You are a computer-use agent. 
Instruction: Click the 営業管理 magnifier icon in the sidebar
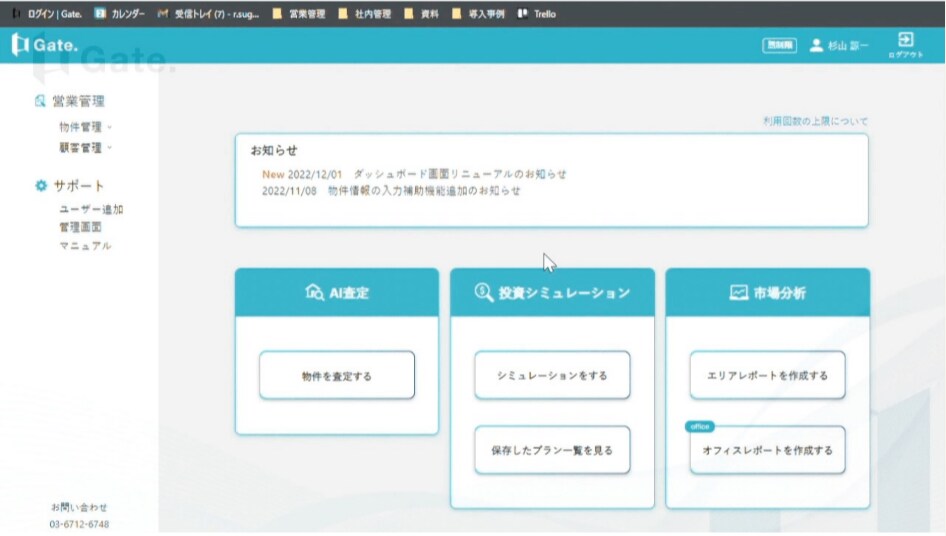[40, 101]
